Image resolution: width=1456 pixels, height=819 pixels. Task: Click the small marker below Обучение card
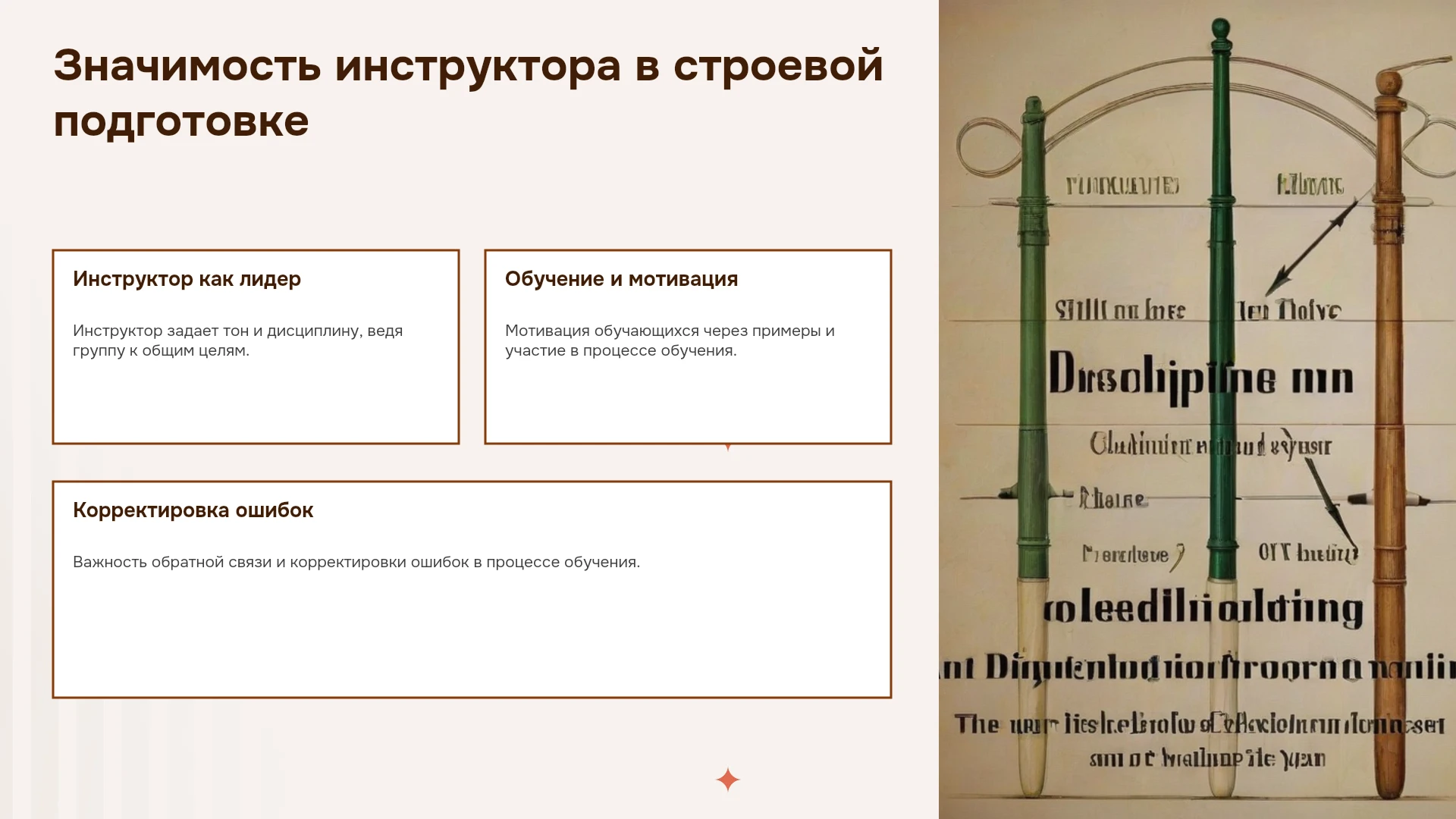click(x=728, y=447)
